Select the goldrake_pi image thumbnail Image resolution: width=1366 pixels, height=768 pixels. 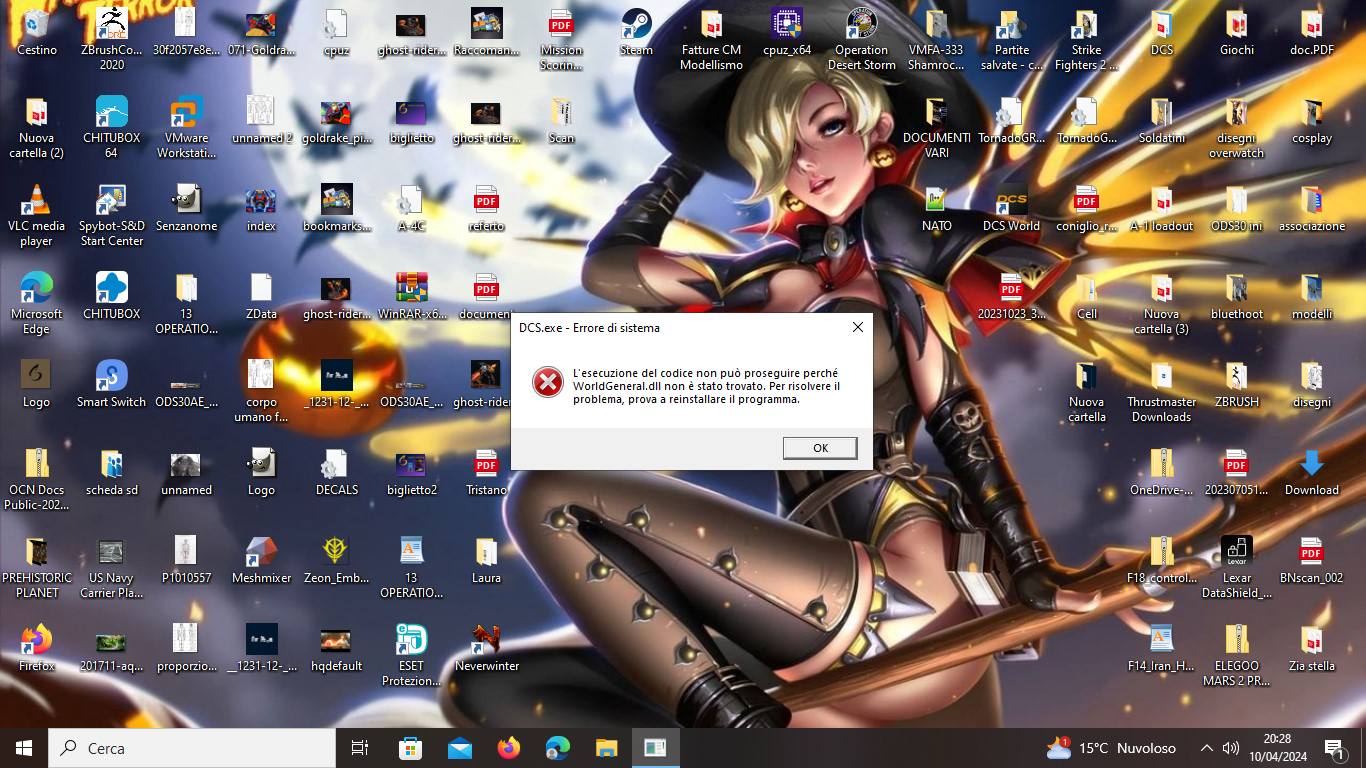[336, 120]
